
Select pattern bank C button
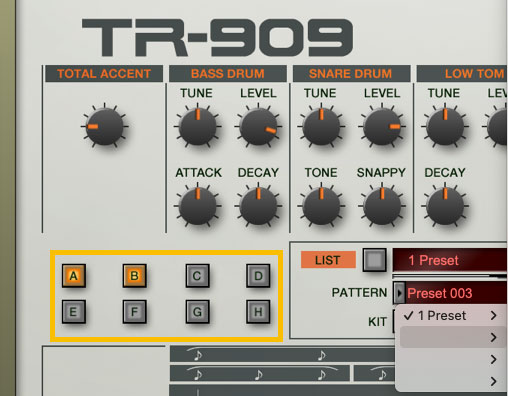197,276
